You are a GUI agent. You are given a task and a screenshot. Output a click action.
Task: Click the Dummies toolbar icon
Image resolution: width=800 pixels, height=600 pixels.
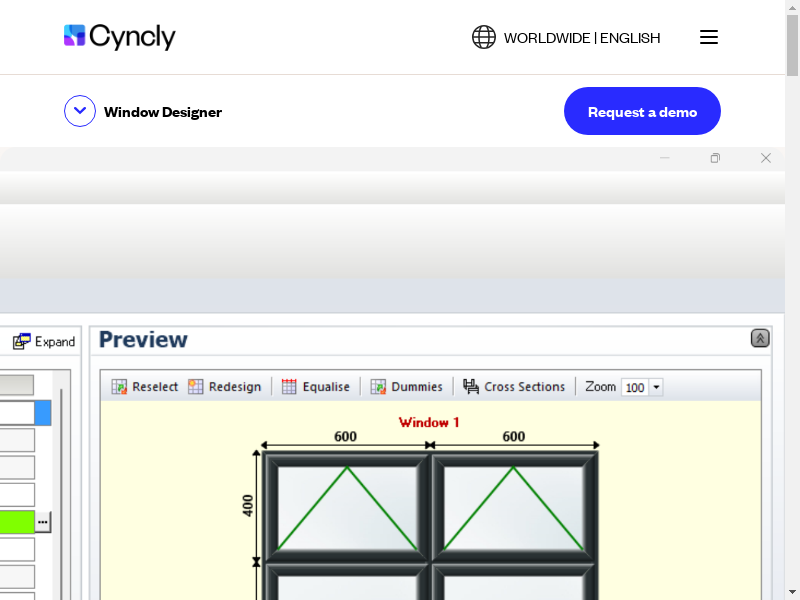pyautogui.click(x=378, y=387)
